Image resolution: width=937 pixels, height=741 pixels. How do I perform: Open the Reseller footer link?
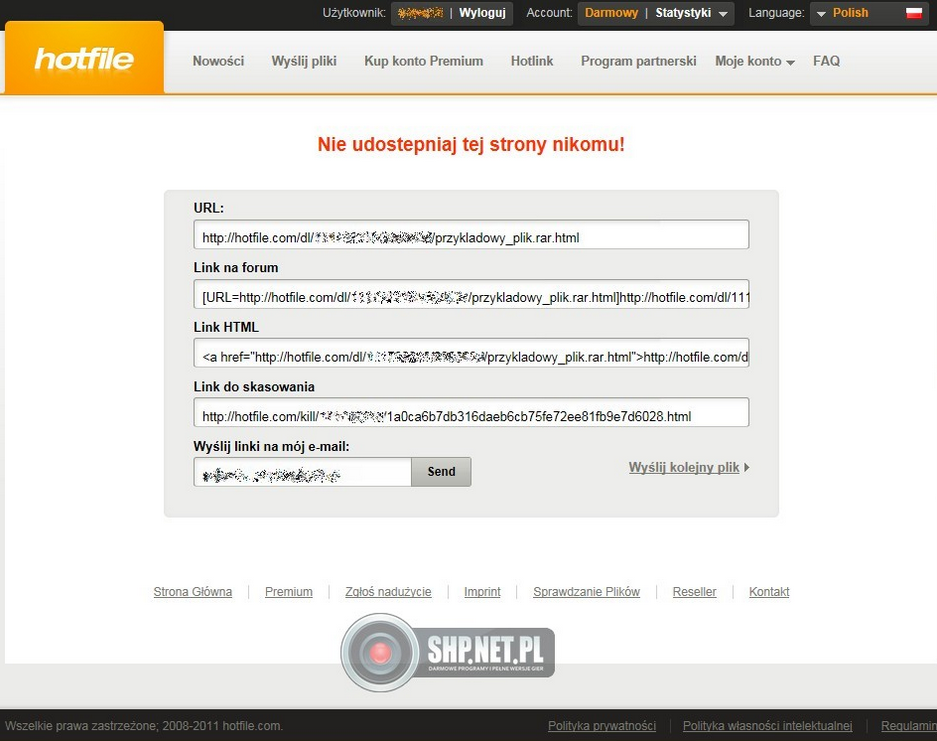[x=694, y=592]
